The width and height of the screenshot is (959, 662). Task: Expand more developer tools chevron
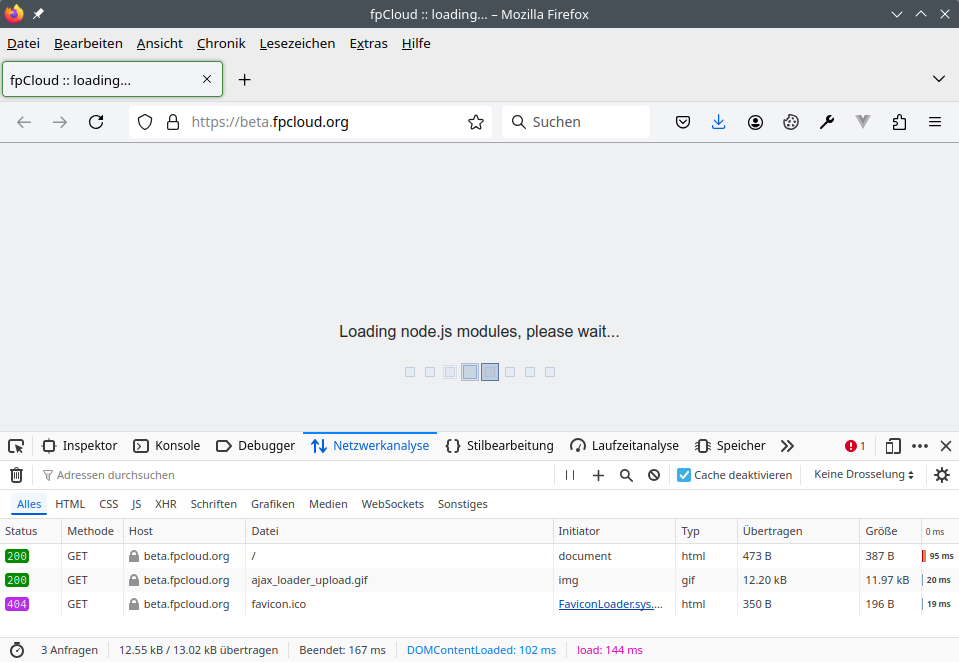(787, 446)
